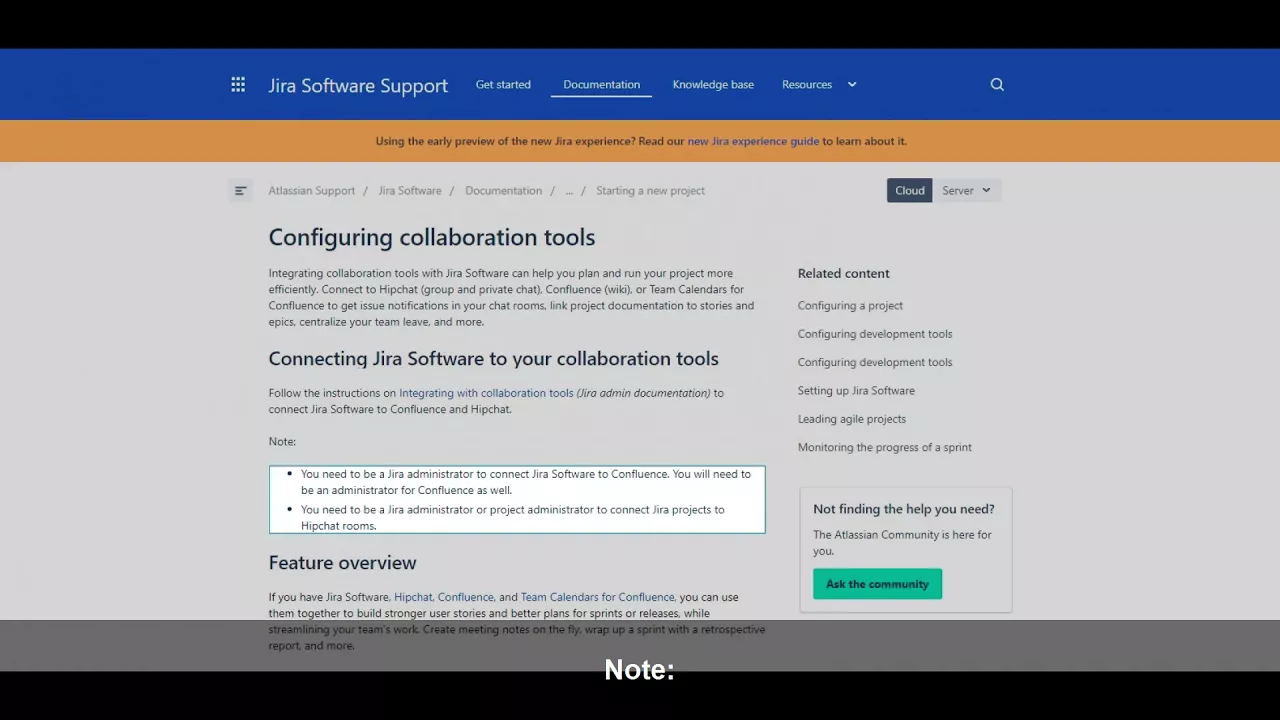Follow the Confluence link in Feature overview
This screenshot has height=720, width=1280.
pyautogui.click(x=466, y=597)
